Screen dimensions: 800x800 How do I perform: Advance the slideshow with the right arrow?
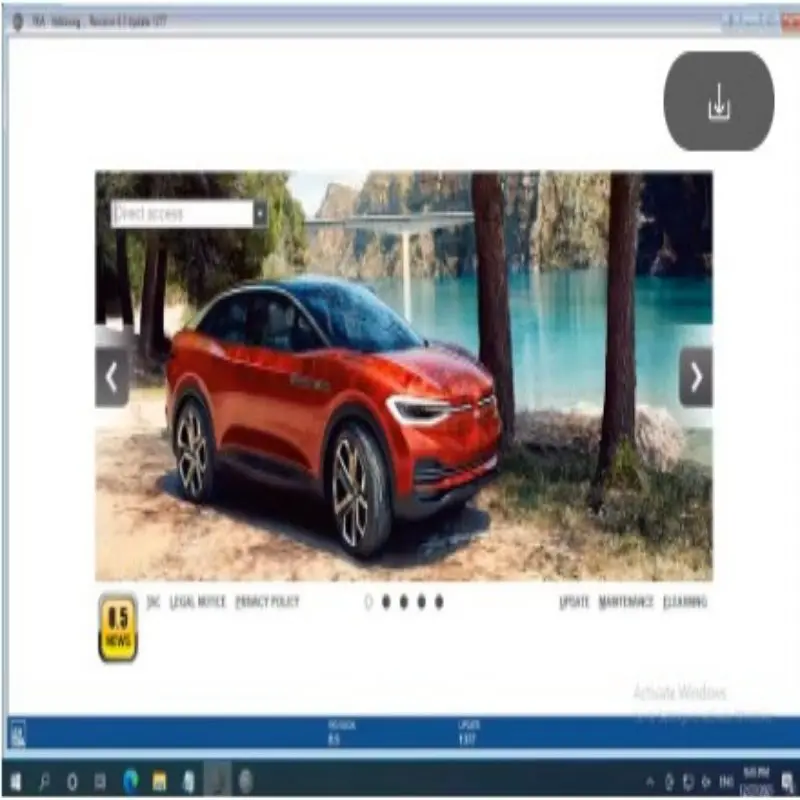tap(696, 377)
